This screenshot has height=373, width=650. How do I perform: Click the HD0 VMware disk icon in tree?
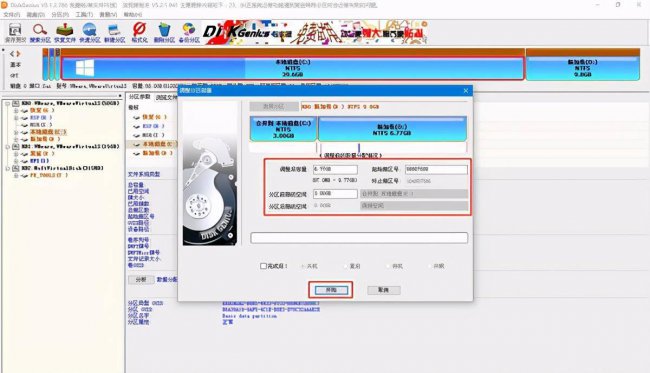point(16,103)
